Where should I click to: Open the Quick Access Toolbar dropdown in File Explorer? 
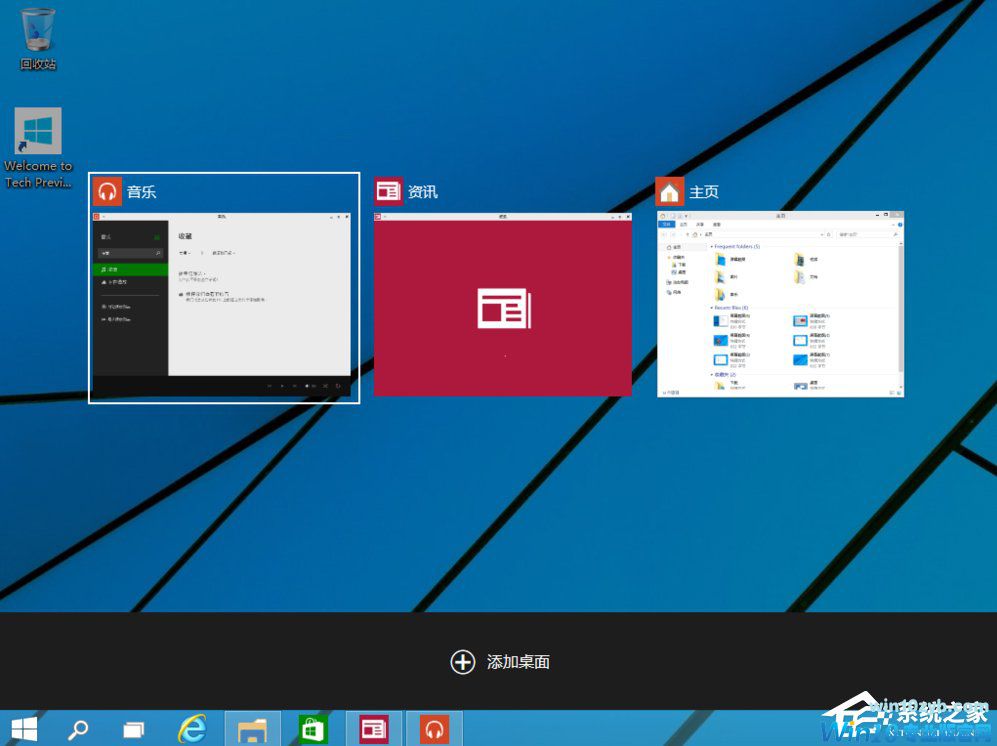pyautogui.click(x=684, y=213)
